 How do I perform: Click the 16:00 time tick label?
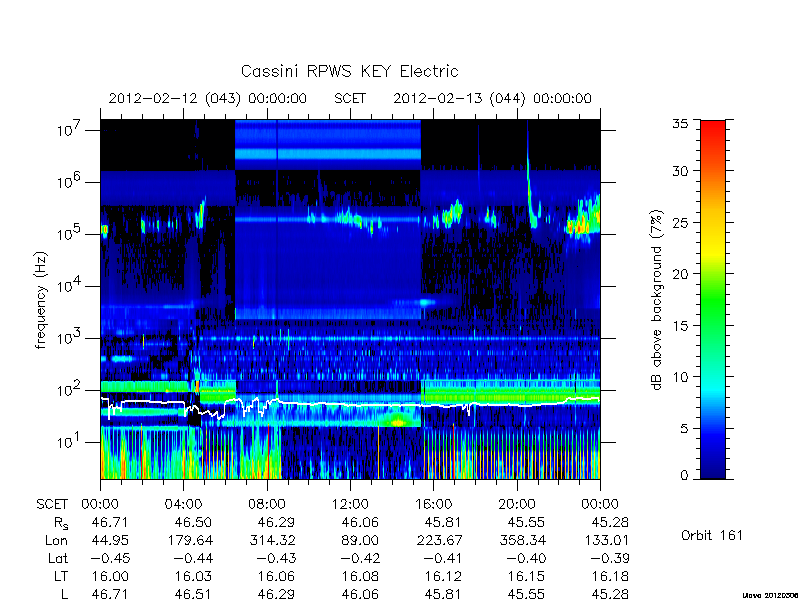[x=433, y=504]
